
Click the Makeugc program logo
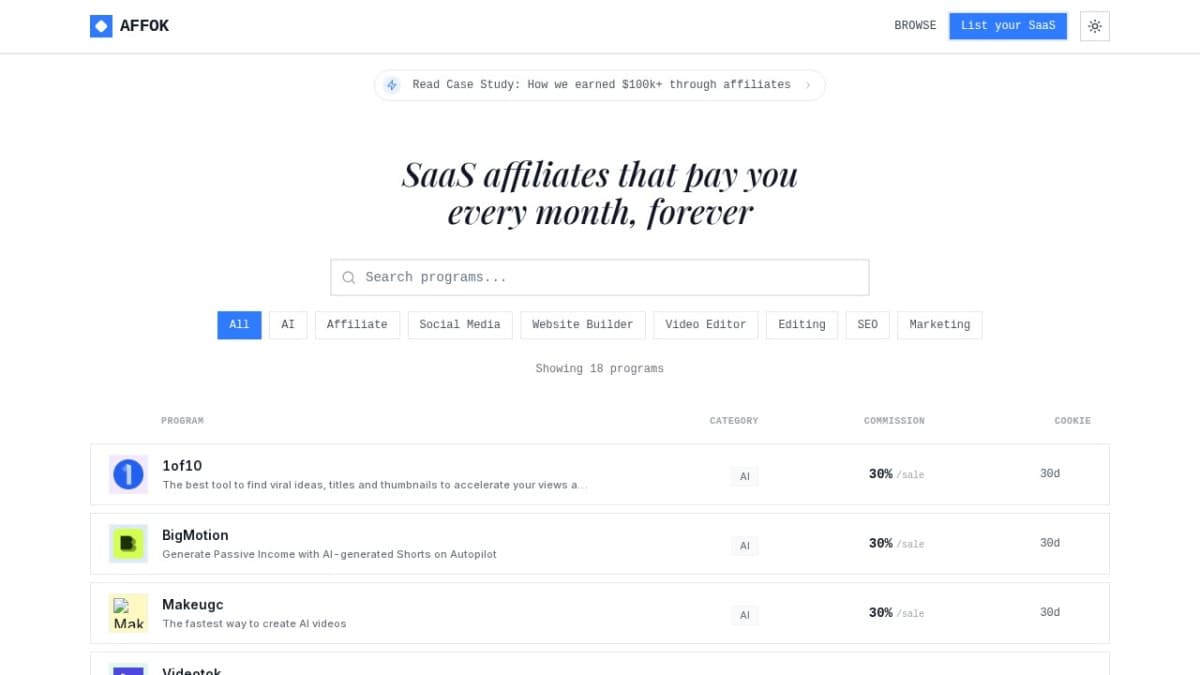[x=128, y=612]
